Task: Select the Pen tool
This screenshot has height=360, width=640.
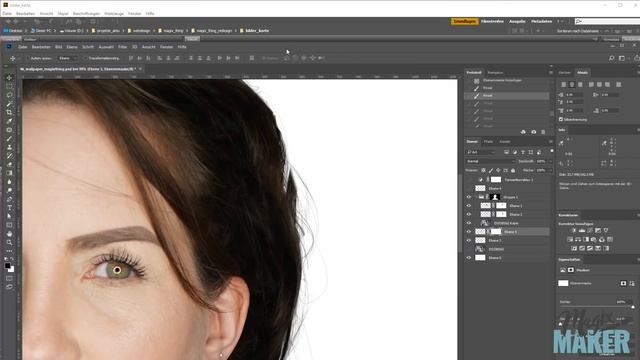Action: click(x=9, y=199)
